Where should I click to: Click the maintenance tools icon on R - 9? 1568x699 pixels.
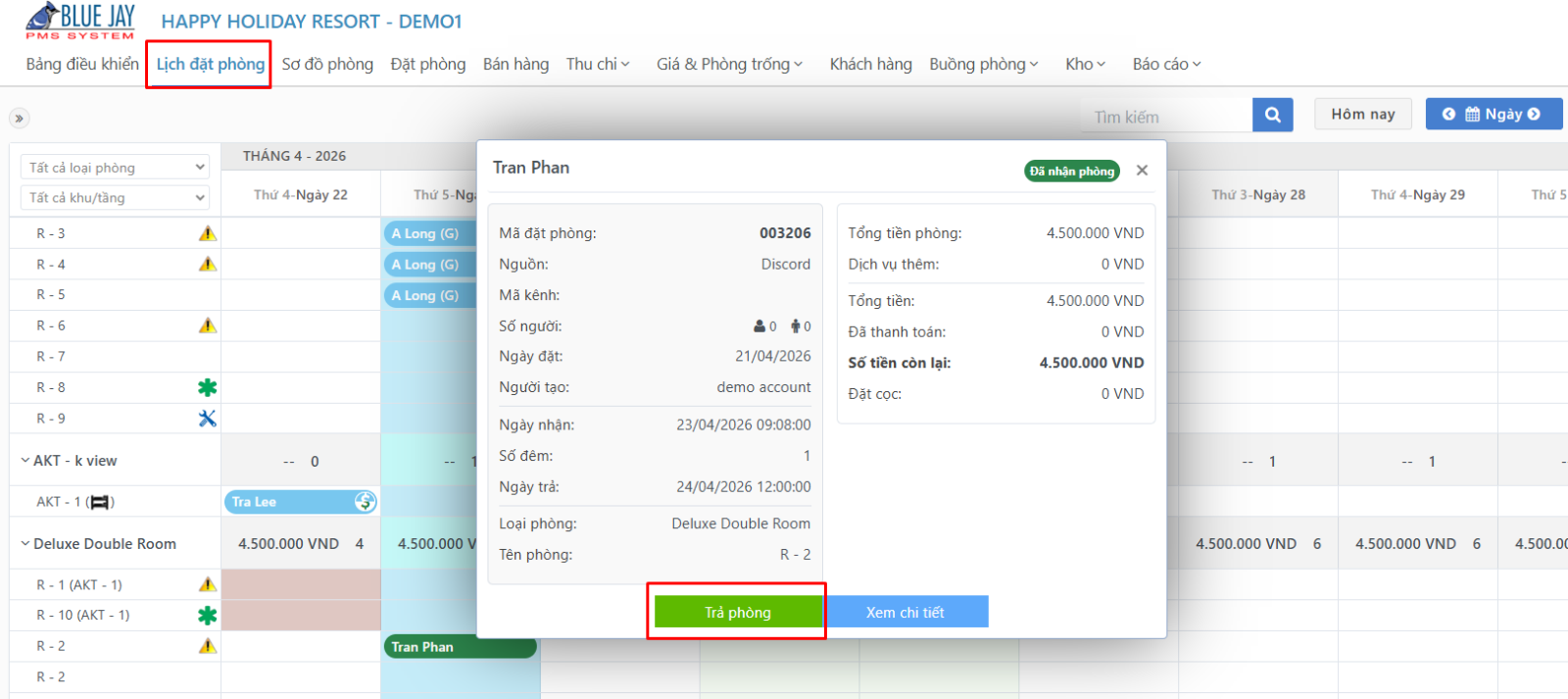[208, 419]
